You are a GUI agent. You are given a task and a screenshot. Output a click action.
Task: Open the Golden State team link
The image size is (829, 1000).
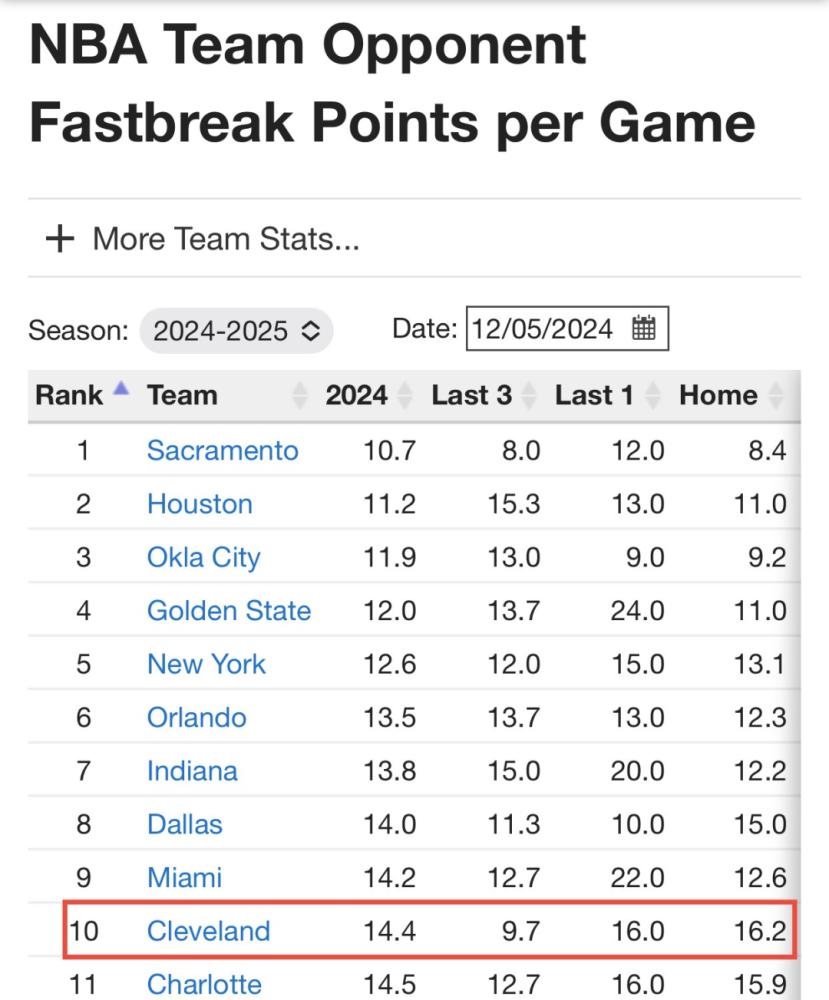229,611
